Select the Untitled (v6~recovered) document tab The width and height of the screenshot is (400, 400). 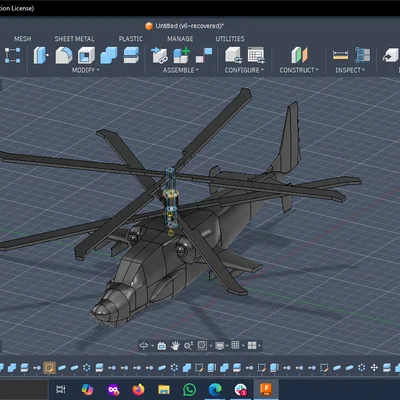click(x=184, y=26)
